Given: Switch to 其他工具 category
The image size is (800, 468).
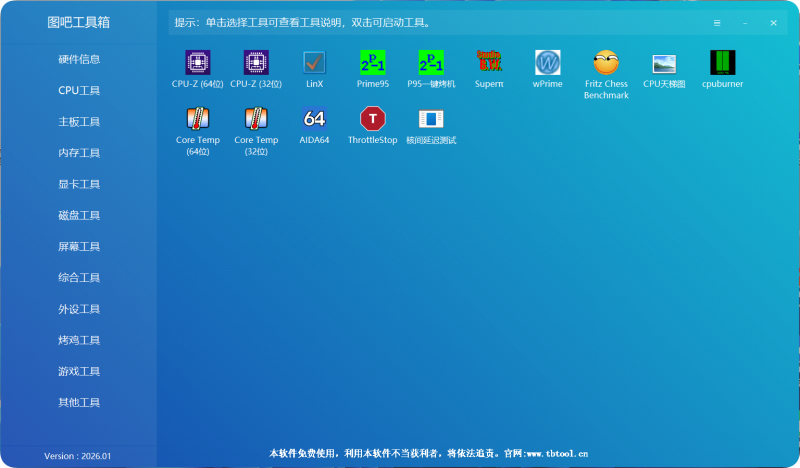Looking at the screenshot, I should coord(79,402).
